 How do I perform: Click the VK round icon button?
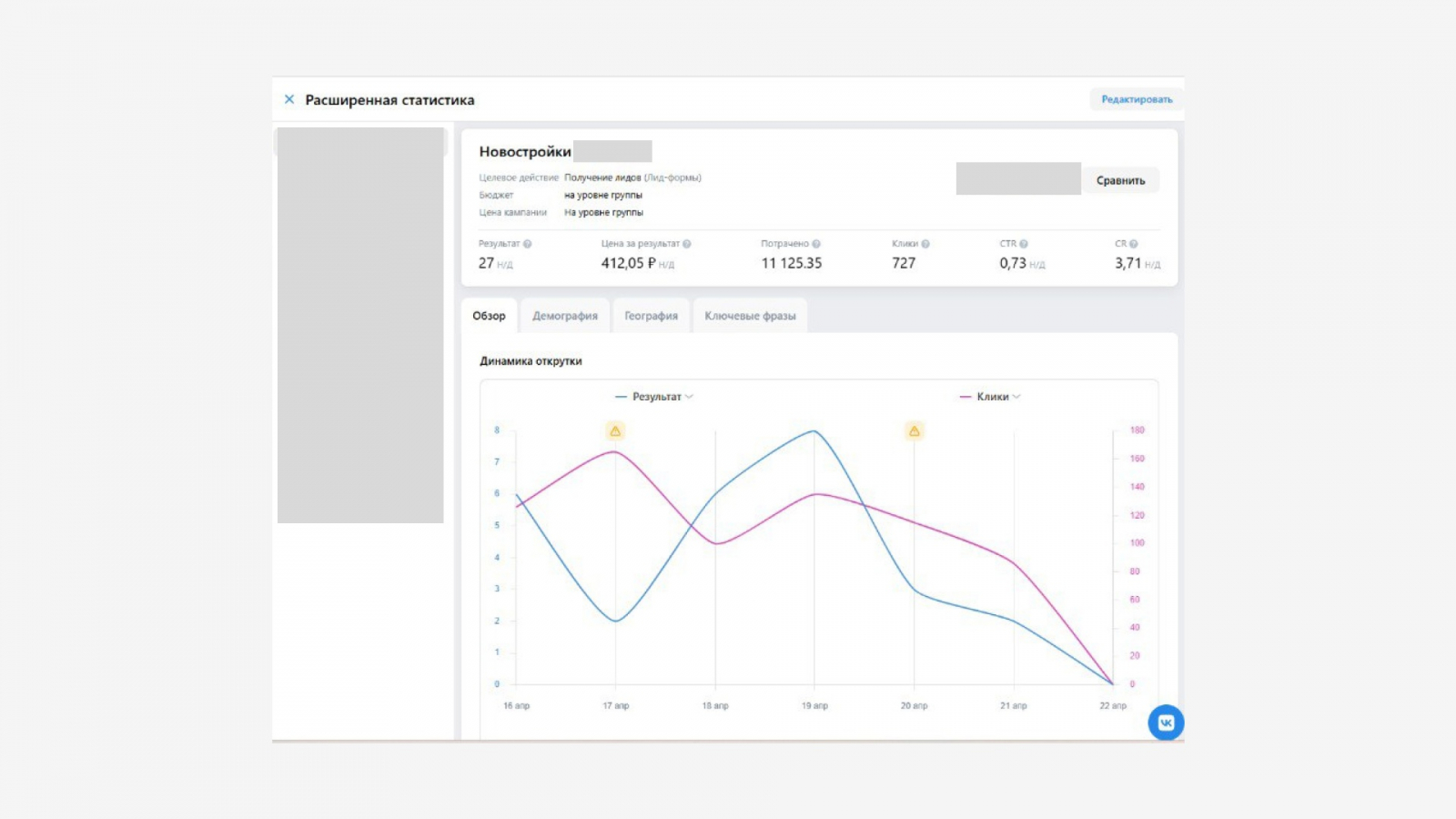[1166, 723]
